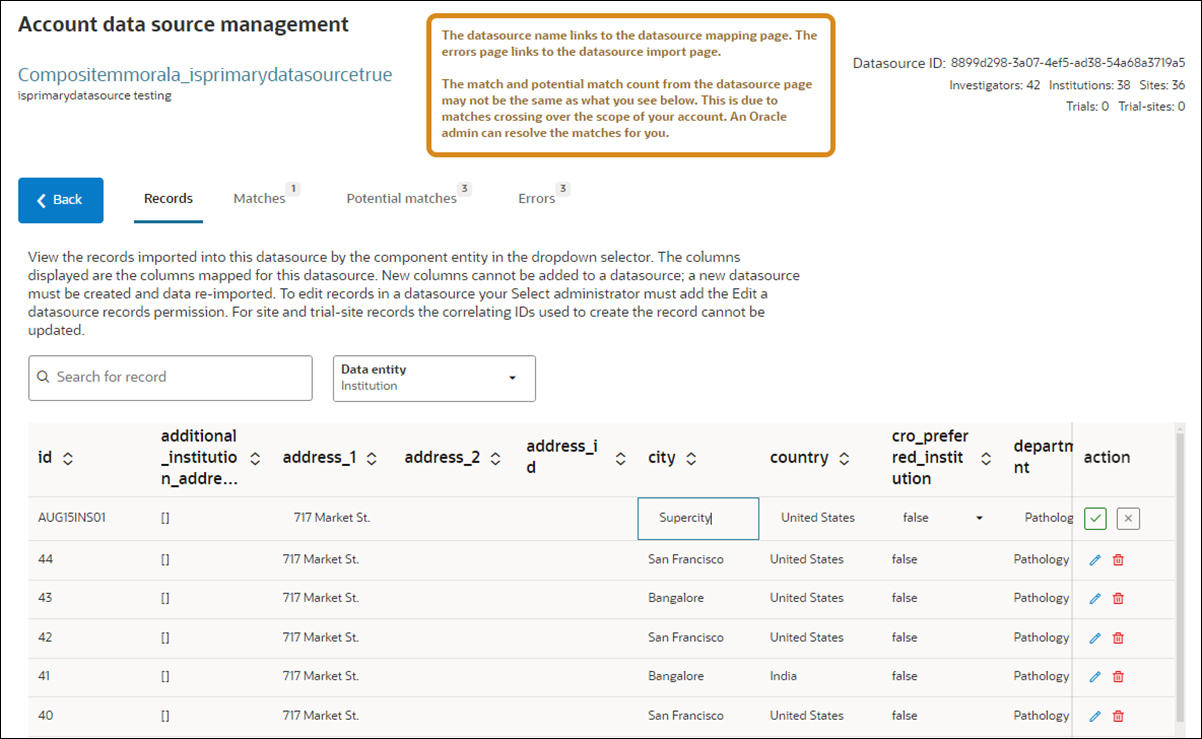
Task: Delete record 43 with trash icon
Action: click(x=1118, y=598)
